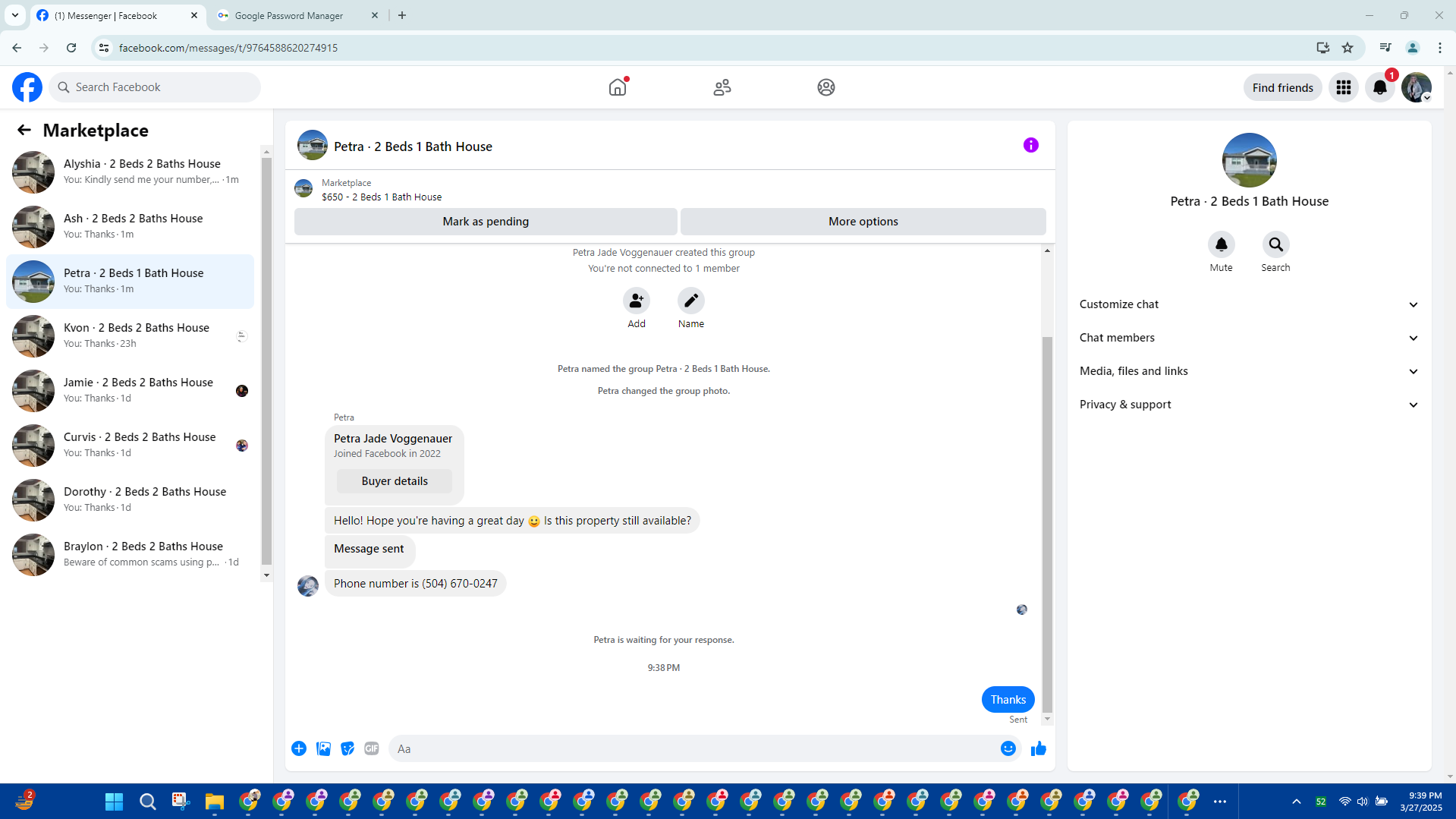Open Facebook home feed icon
This screenshot has width=1456, height=819.
pos(618,87)
